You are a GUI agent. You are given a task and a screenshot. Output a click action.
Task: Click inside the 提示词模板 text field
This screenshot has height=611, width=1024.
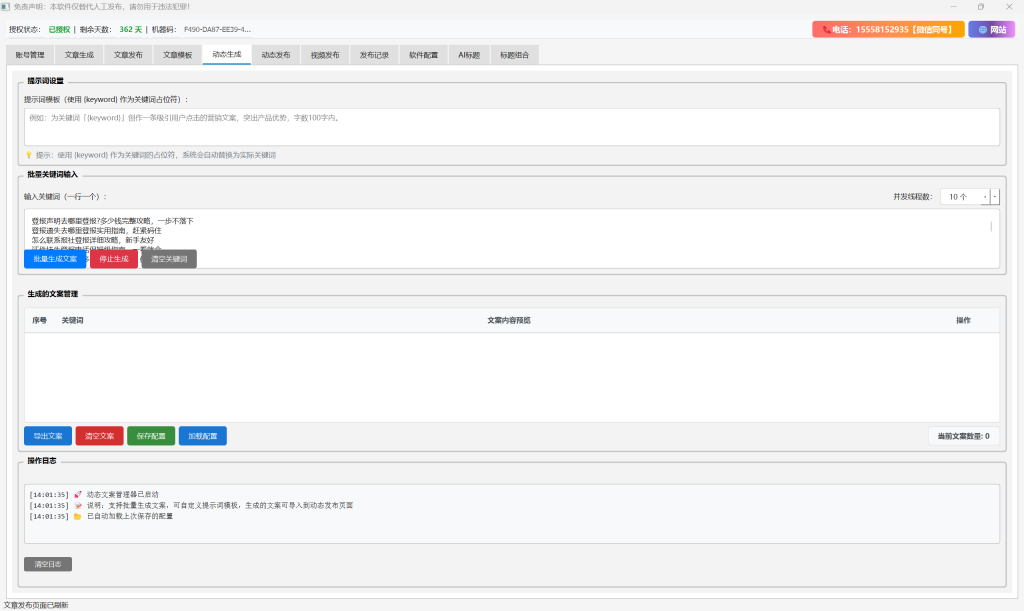click(511, 127)
